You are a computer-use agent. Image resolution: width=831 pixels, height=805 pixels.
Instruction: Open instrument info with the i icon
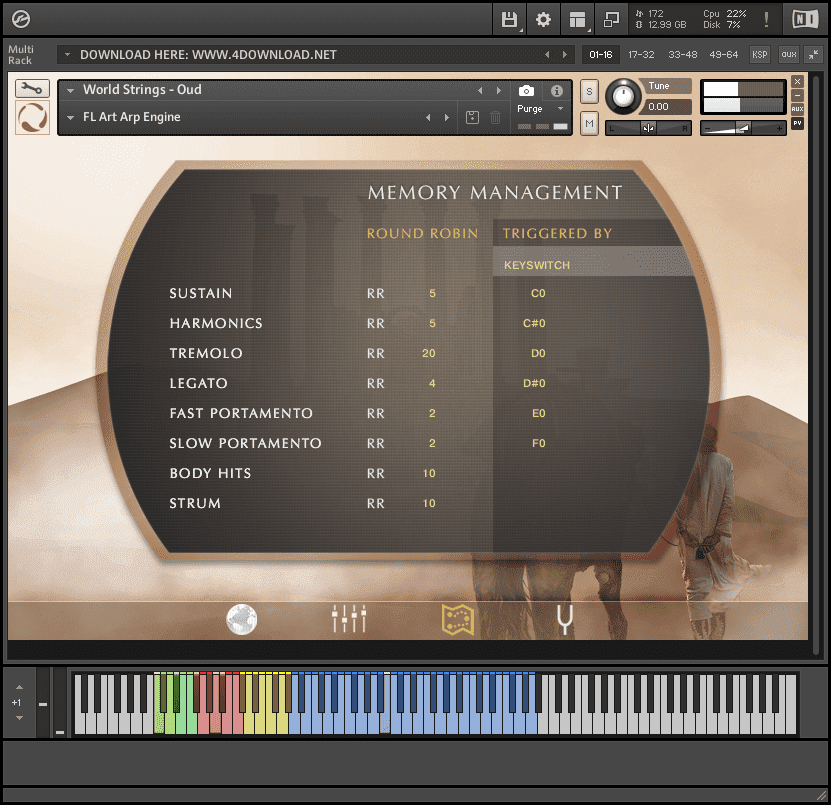click(x=556, y=92)
